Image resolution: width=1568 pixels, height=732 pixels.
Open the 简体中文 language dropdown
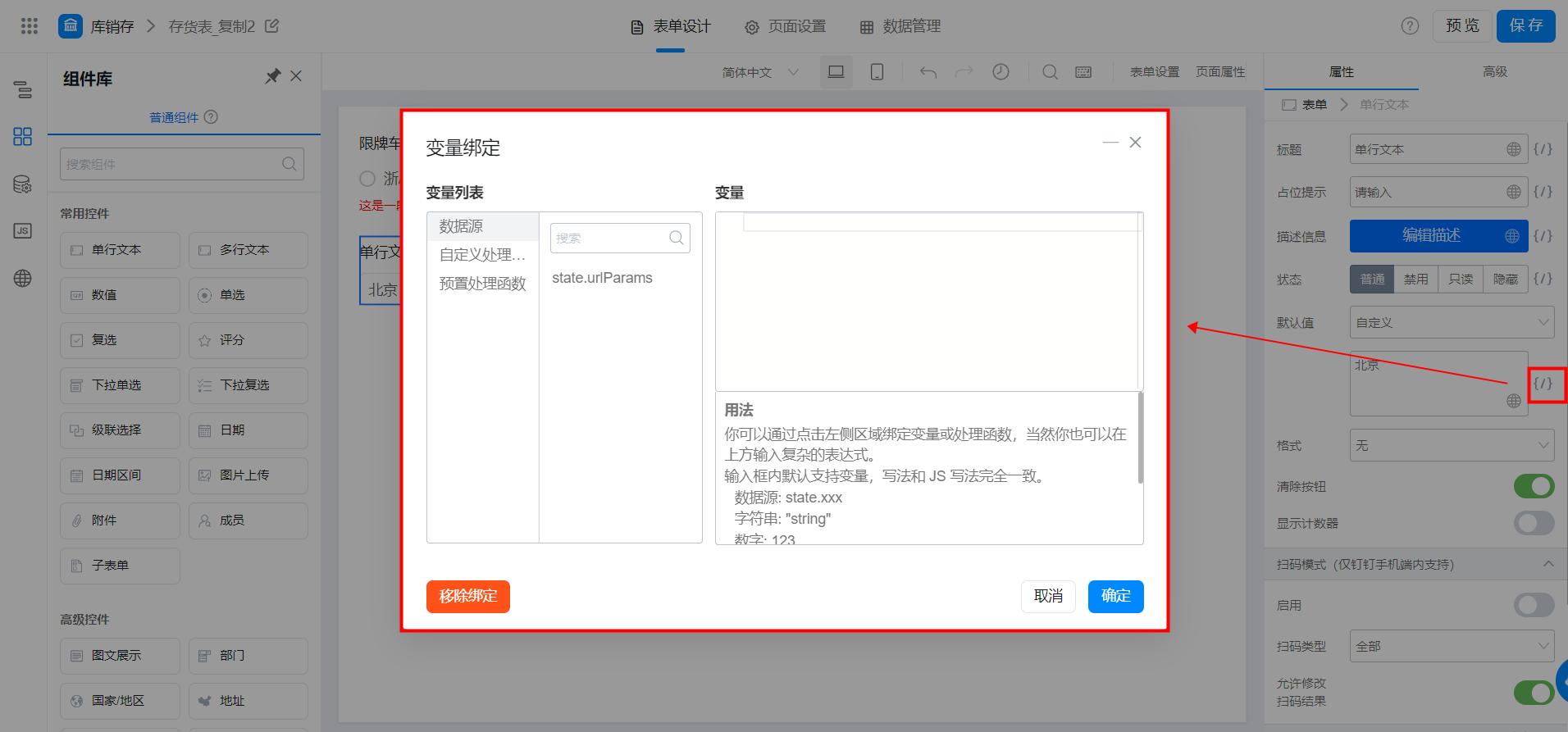[760, 72]
